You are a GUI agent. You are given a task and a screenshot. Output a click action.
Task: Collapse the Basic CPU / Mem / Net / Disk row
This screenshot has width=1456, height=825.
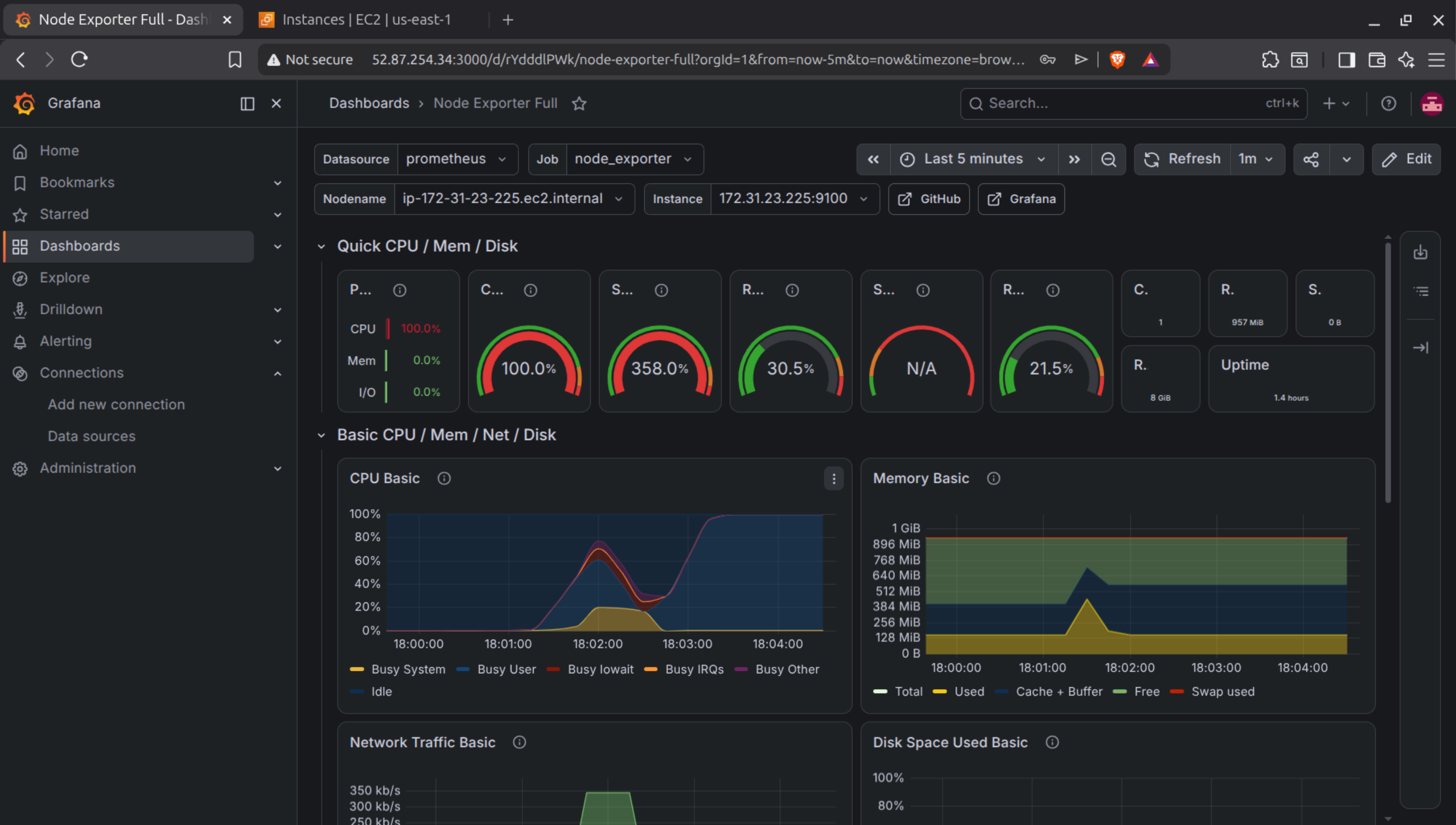tap(321, 435)
